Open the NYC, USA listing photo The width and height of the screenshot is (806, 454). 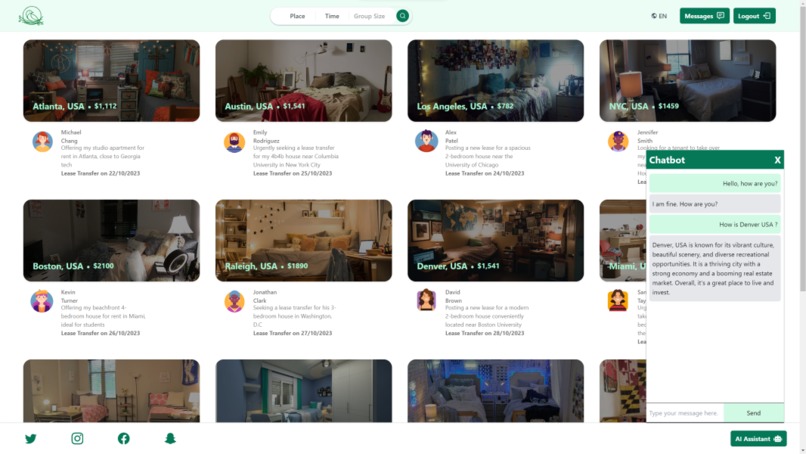click(x=688, y=81)
